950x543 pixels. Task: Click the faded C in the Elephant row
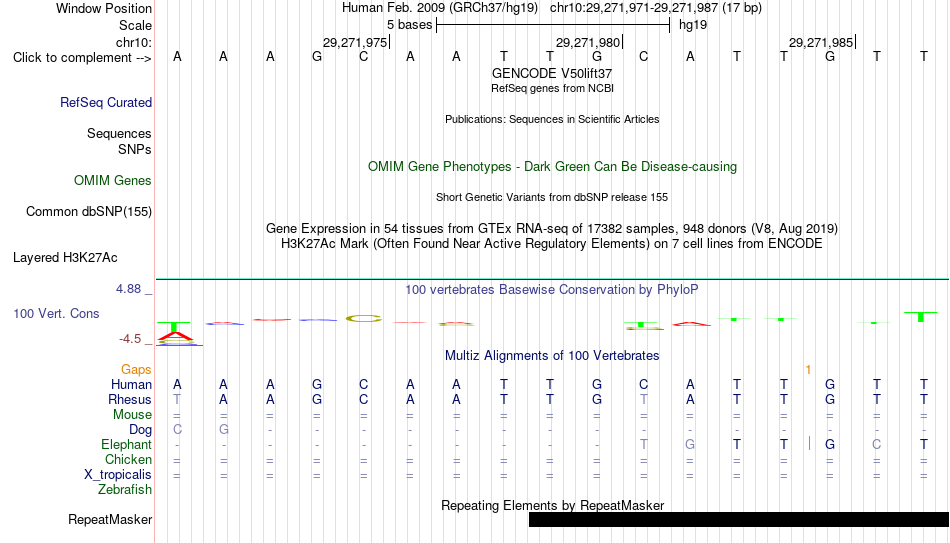876,445
